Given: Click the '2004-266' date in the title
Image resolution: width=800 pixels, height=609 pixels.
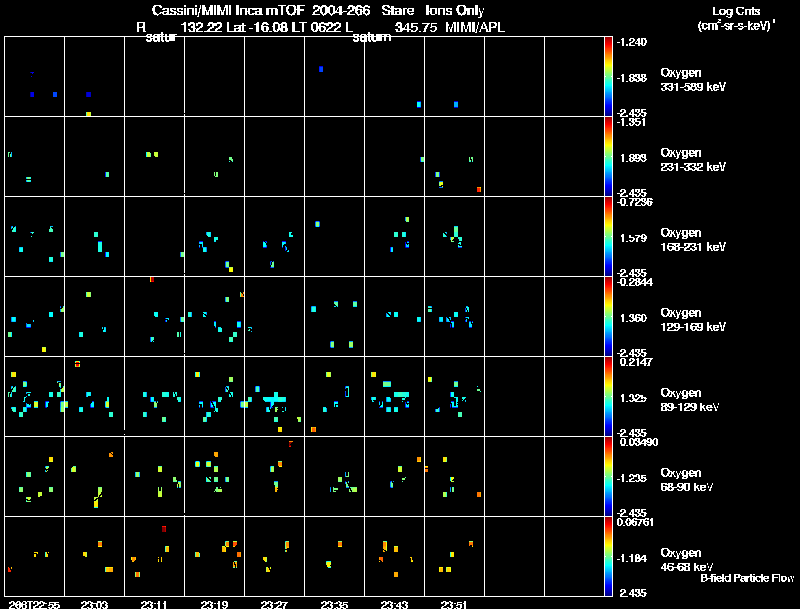Looking at the screenshot, I should tap(341, 10).
